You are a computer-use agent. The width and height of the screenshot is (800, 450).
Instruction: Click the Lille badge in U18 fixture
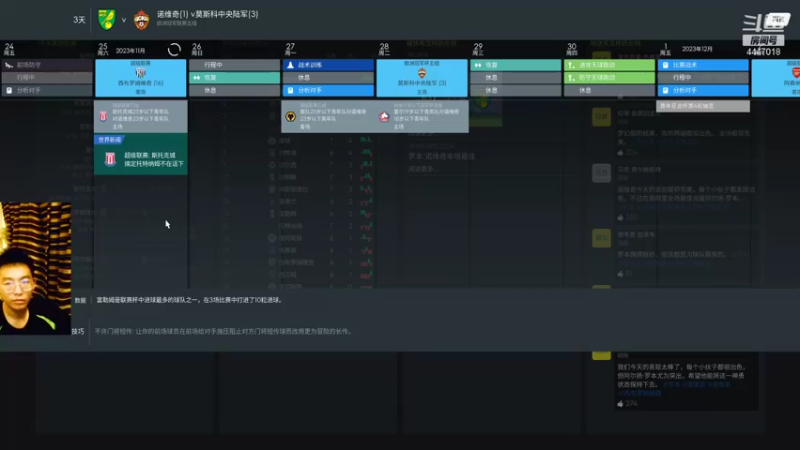click(384, 117)
